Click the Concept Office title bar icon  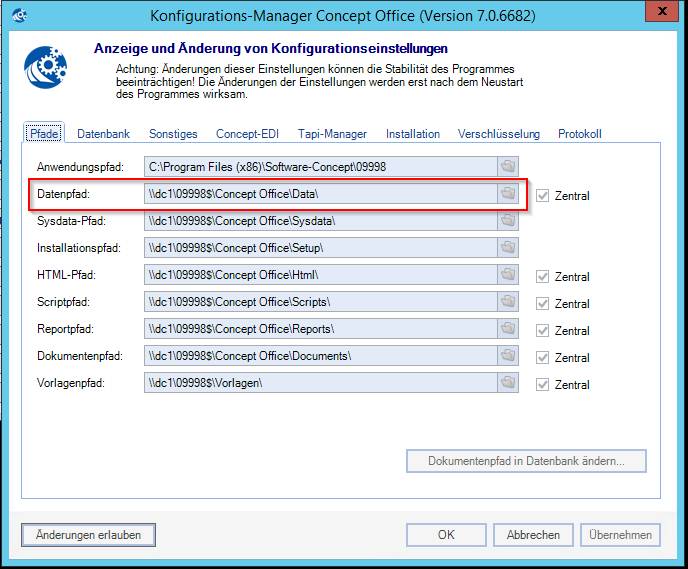coord(19,15)
